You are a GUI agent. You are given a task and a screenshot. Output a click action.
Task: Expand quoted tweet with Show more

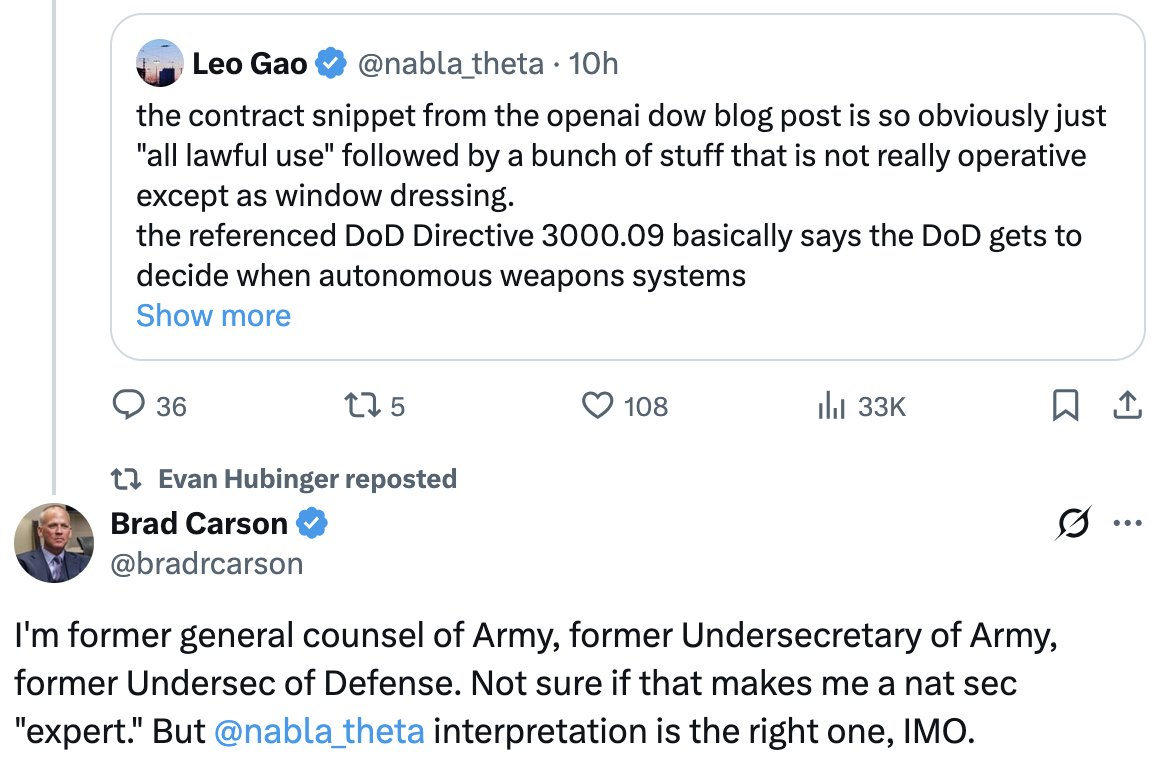point(213,316)
